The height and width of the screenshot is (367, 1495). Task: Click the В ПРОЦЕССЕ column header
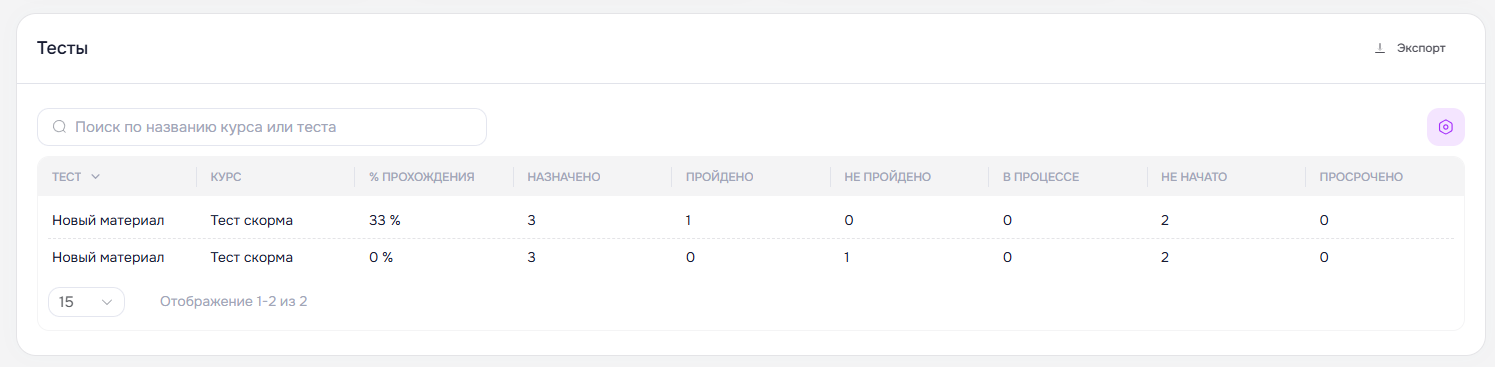1041,177
